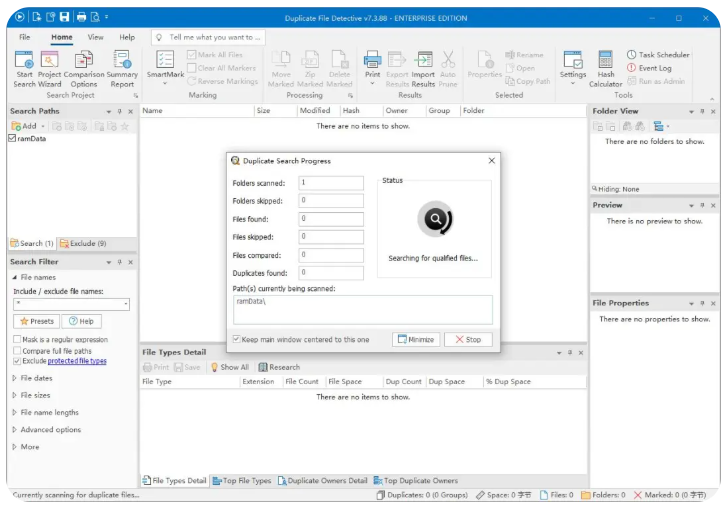Screen dimensions: 727x510
Task: Click the Presets button
Action: [37, 321]
